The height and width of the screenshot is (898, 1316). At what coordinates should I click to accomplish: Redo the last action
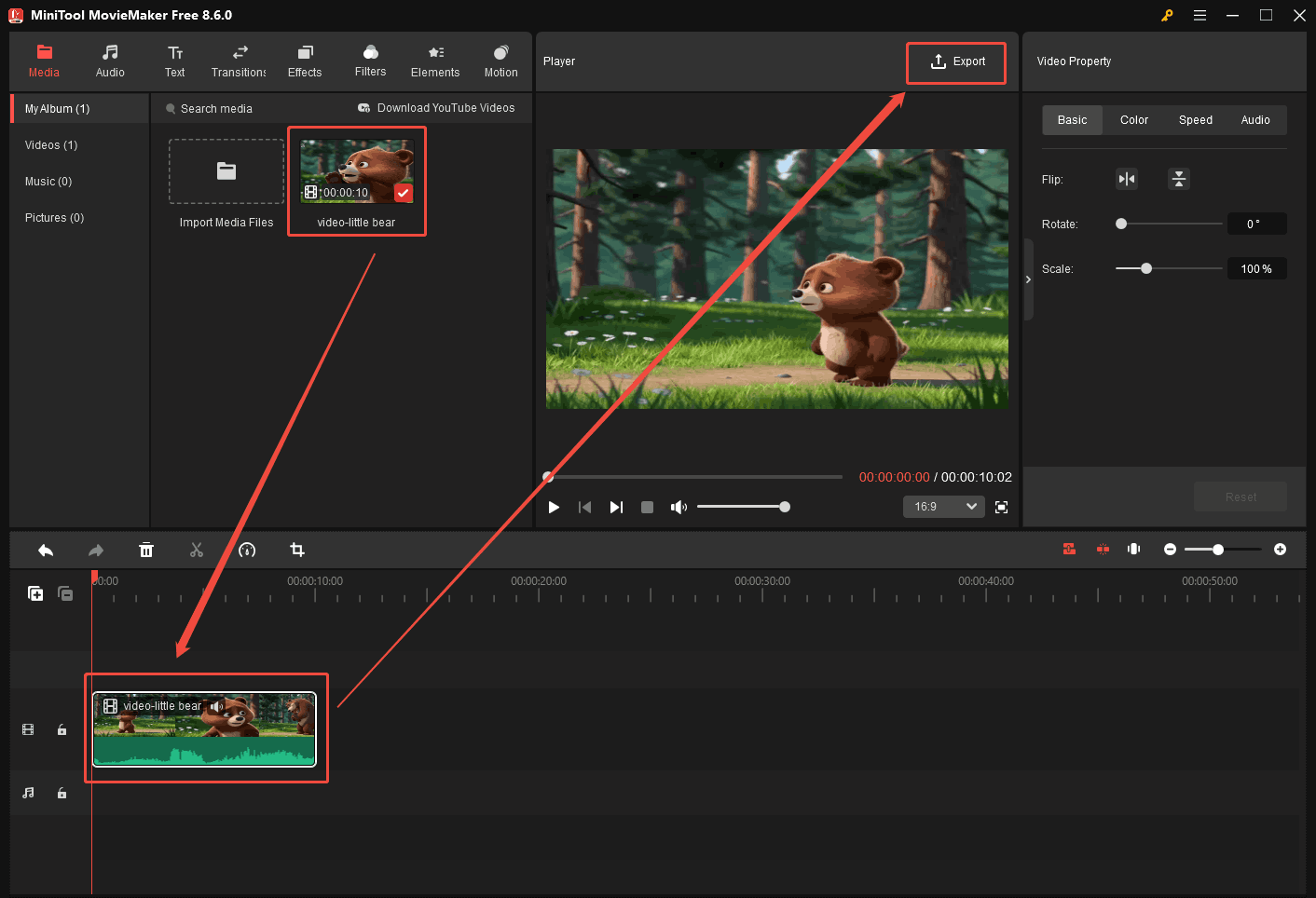tap(96, 551)
